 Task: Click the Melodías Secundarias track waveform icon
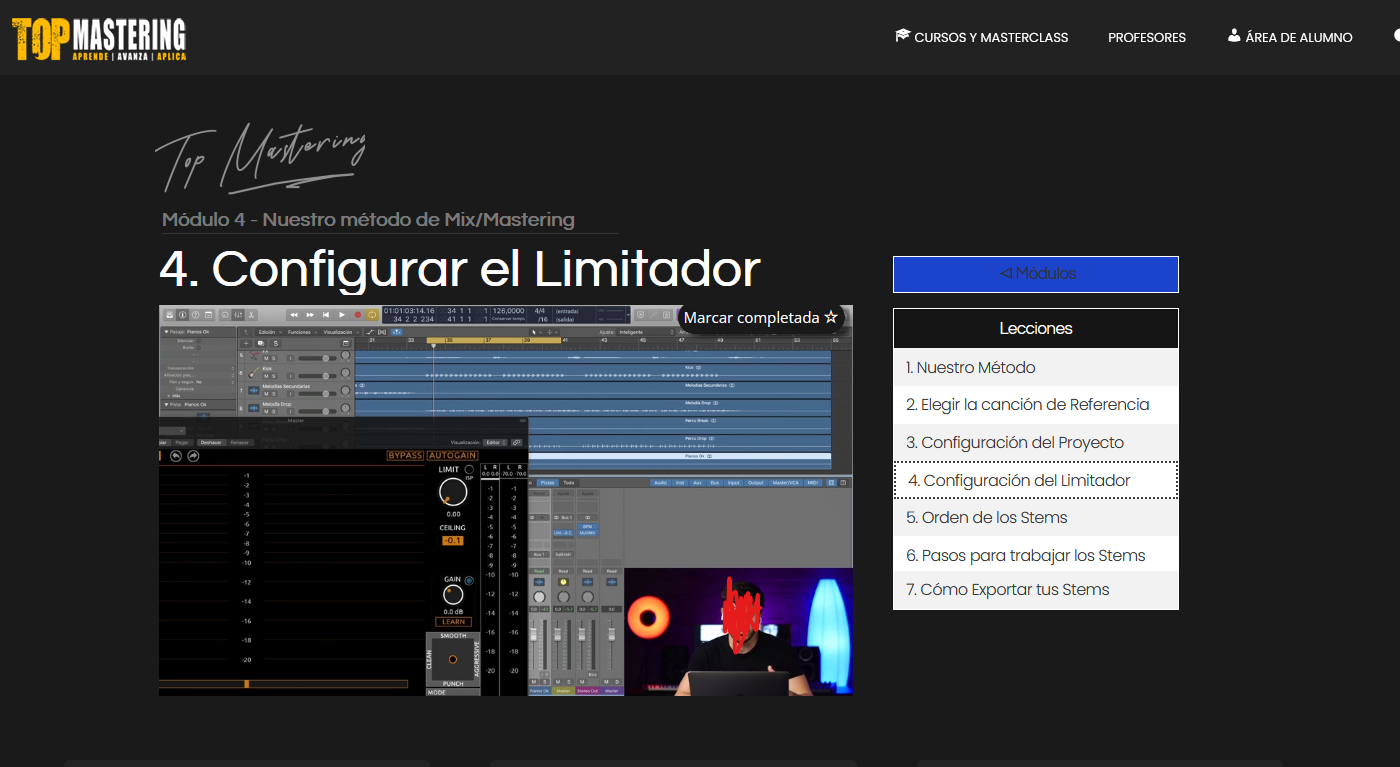[253, 391]
